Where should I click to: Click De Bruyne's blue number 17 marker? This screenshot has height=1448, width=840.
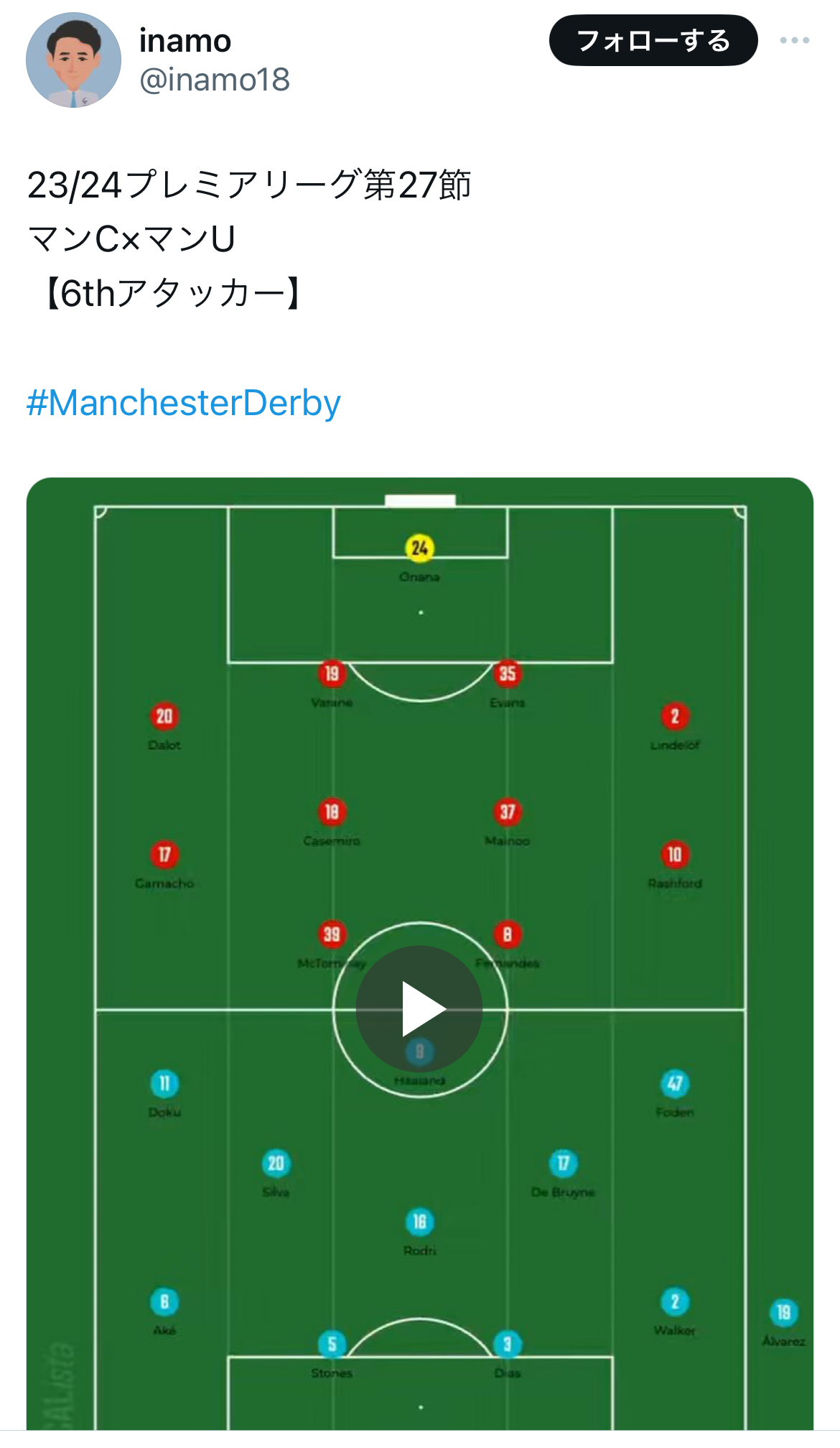pos(563,1164)
